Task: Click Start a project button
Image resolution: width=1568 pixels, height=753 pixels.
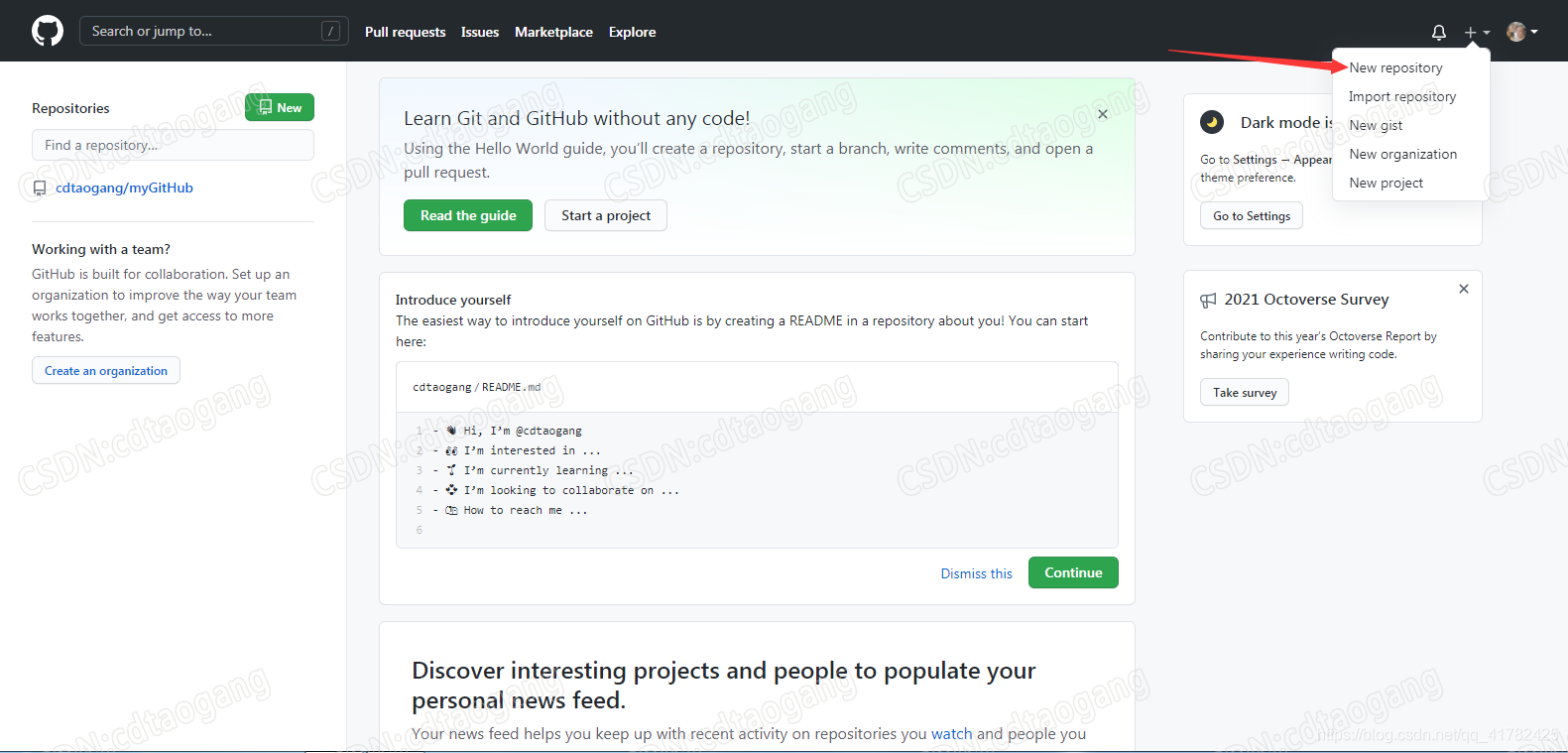Action: 606,215
